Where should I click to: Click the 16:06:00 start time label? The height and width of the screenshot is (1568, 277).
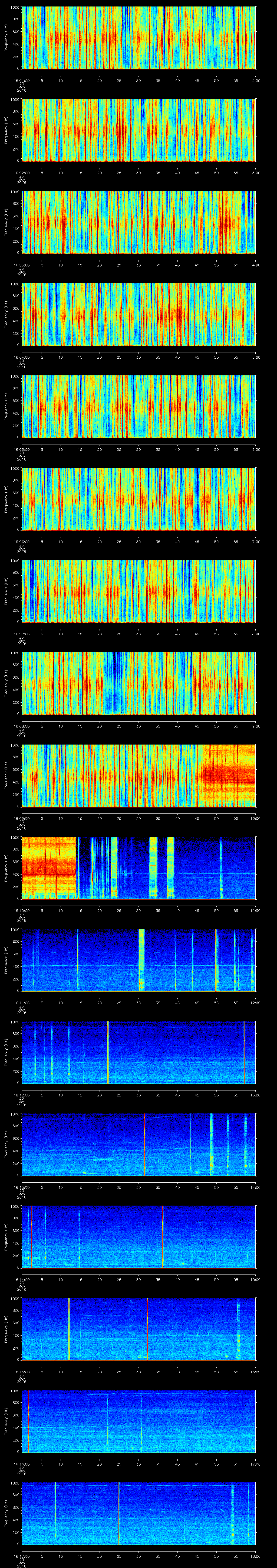(x=21, y=542)
